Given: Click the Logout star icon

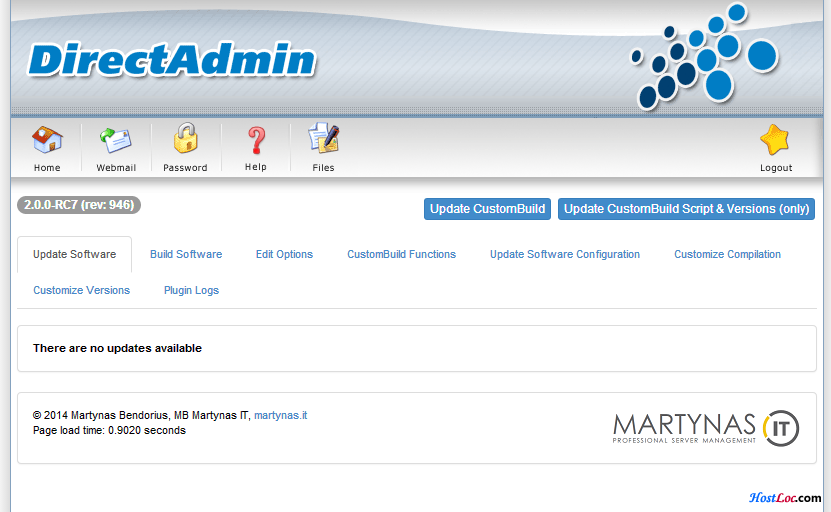Looking at the screenshot, I should pos(775,140).
